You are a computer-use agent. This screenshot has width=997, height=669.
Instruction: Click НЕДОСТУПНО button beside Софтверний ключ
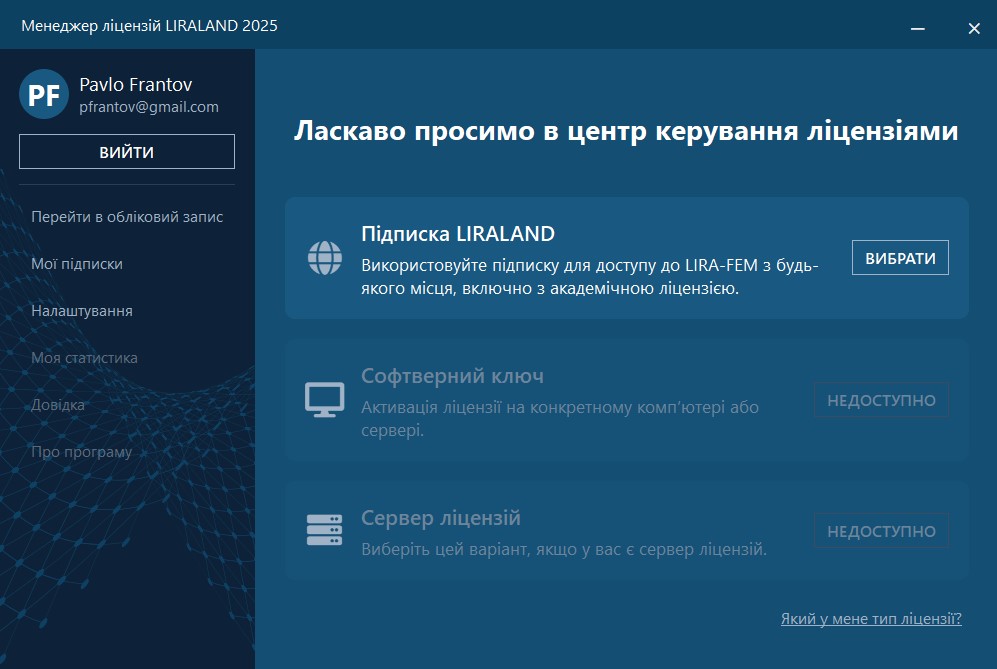pos(881,400)
